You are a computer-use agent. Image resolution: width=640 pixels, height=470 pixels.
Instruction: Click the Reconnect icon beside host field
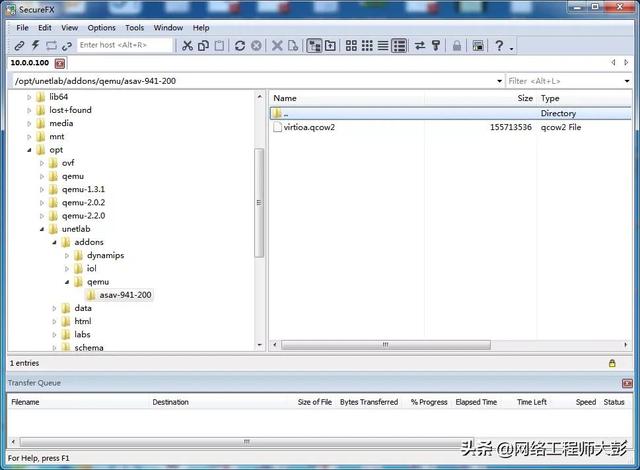coord(67,46)
